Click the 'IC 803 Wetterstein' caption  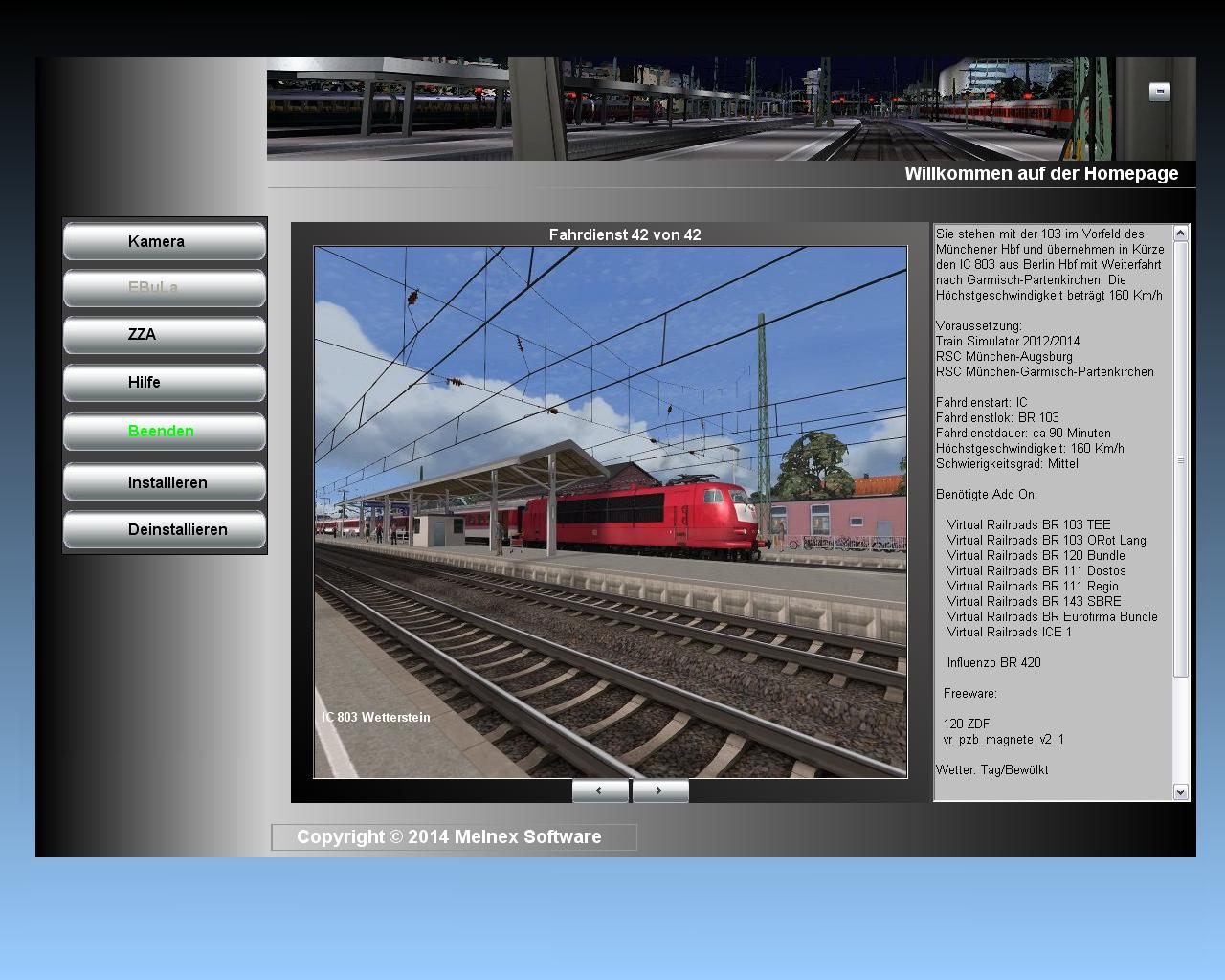[x=376, y=717]
